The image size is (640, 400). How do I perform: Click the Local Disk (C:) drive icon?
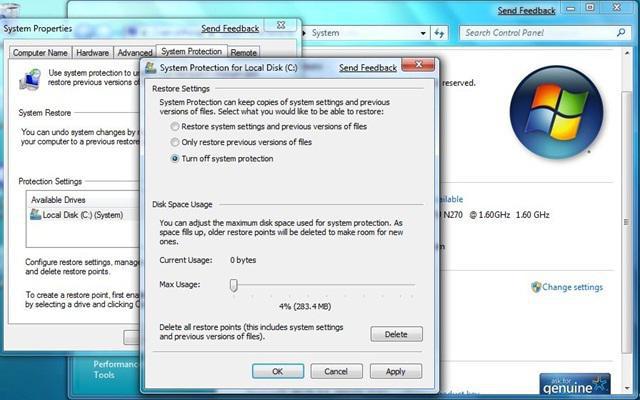tap(36, 214)
